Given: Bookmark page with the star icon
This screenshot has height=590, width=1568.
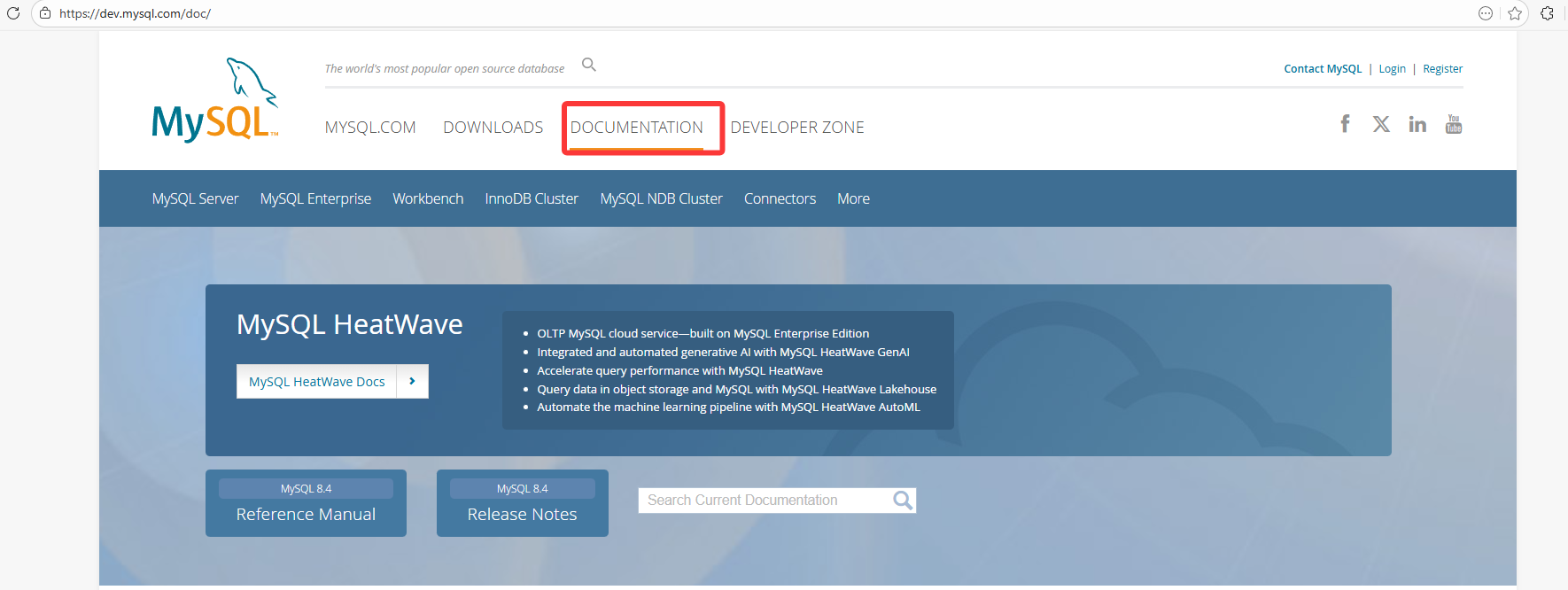Looking at the screenshot, I should click(x=1515, y=13).
